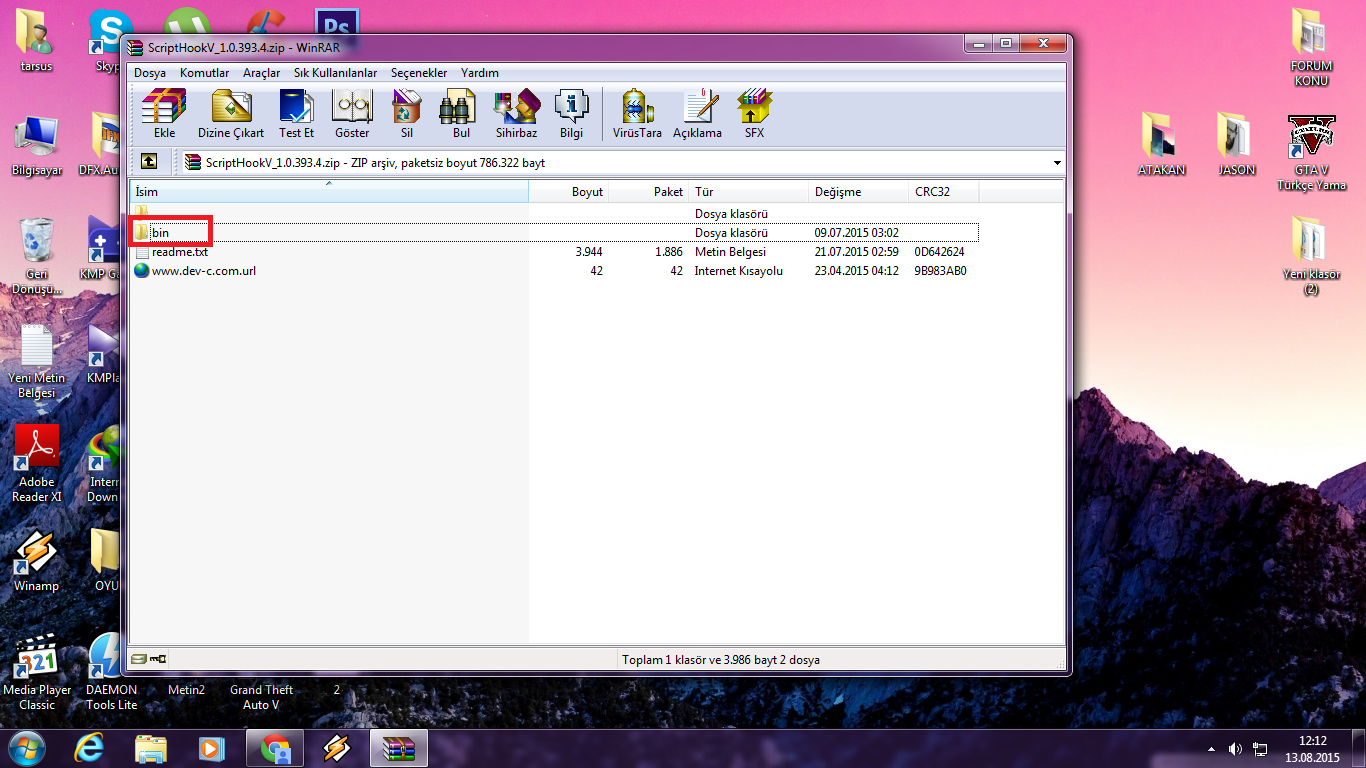Viewport: 1366px width, 768px height.
Task: Open the Windows Start menu
Action: [26, 748]
